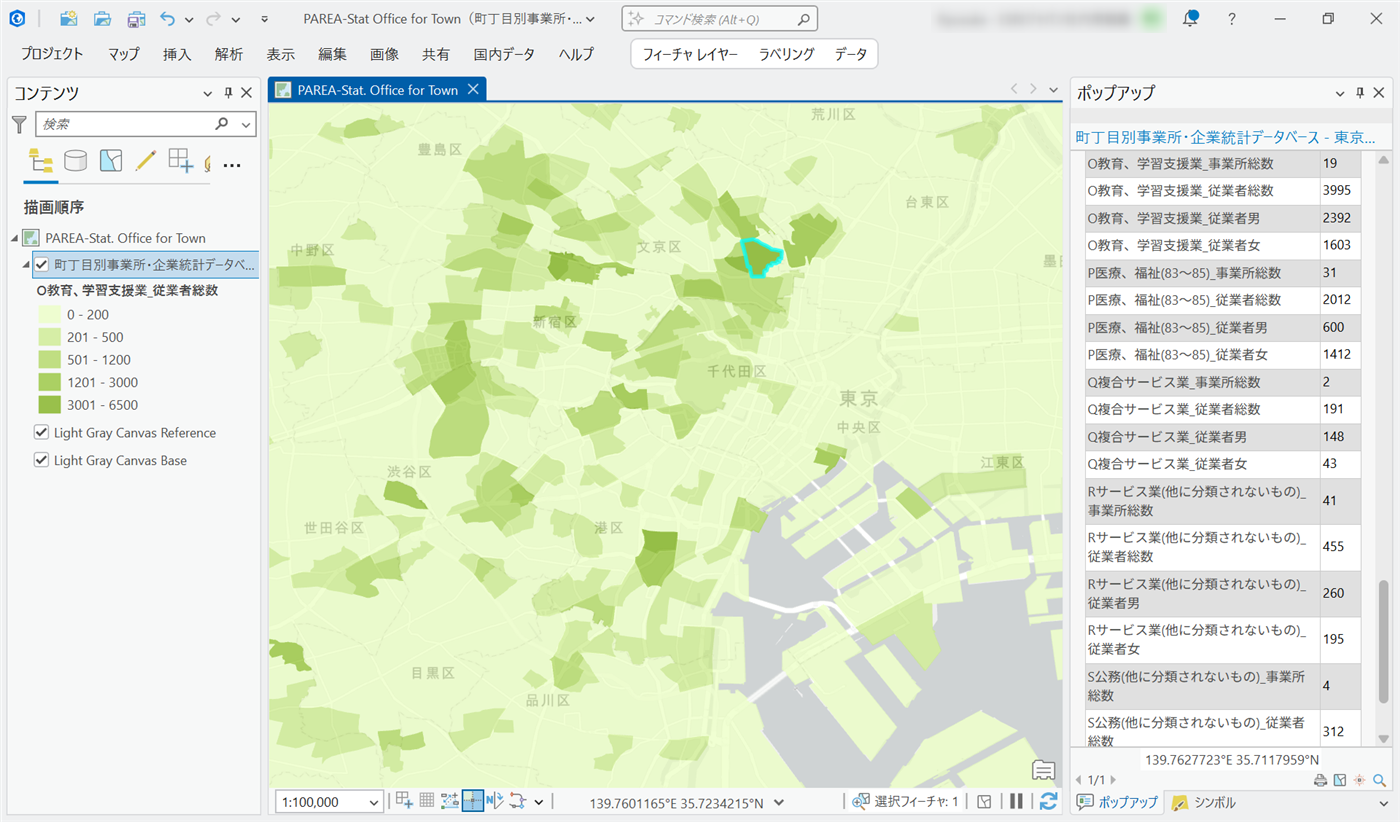Image resolution: width=1400 pixels, height=822 pixels.
Task: Click the List By Data Source cylinder icon
Action: tap(75, 161)
